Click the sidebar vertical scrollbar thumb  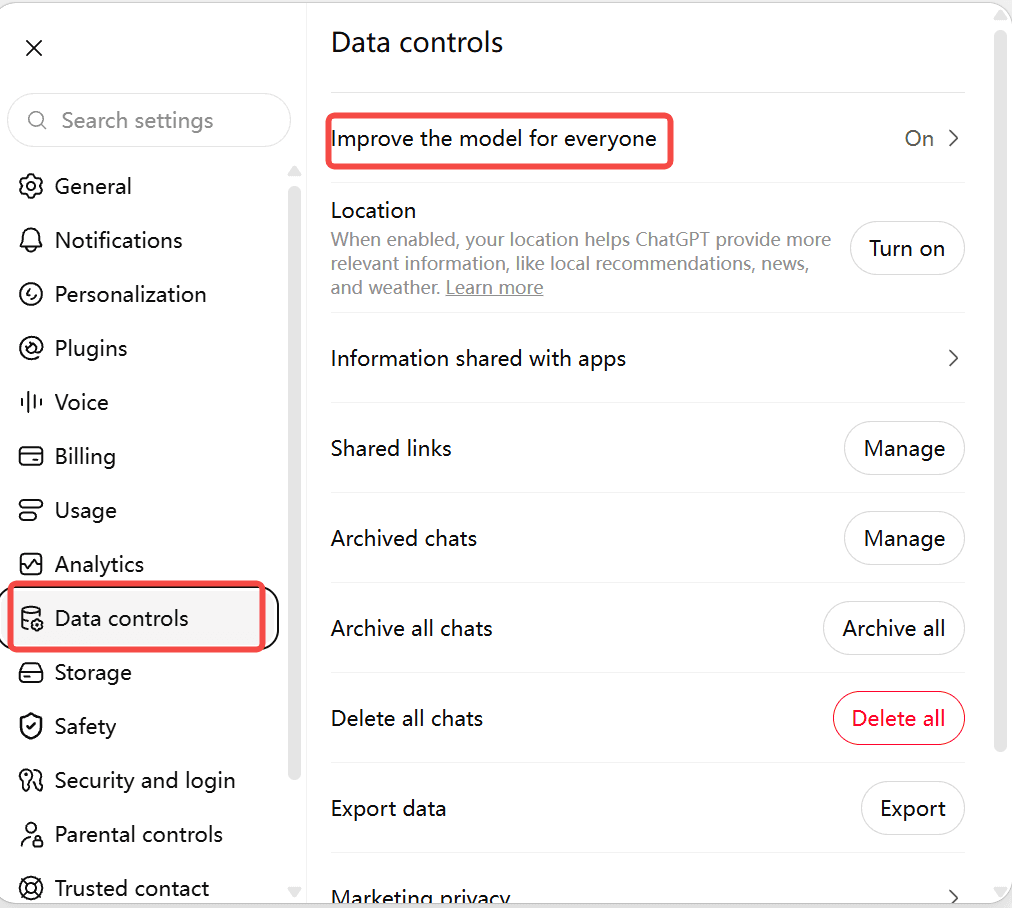click(294, 483)
